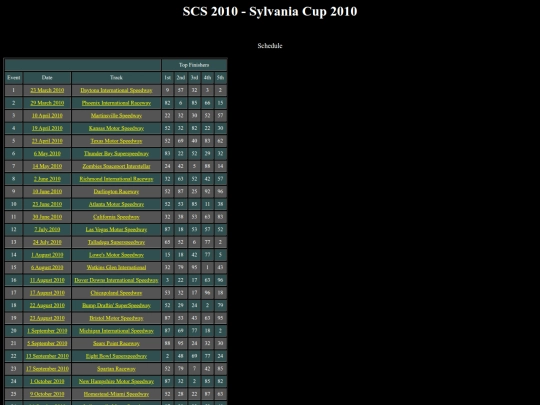Open the New Hampshire Motor Speedway link

point(116,381)
